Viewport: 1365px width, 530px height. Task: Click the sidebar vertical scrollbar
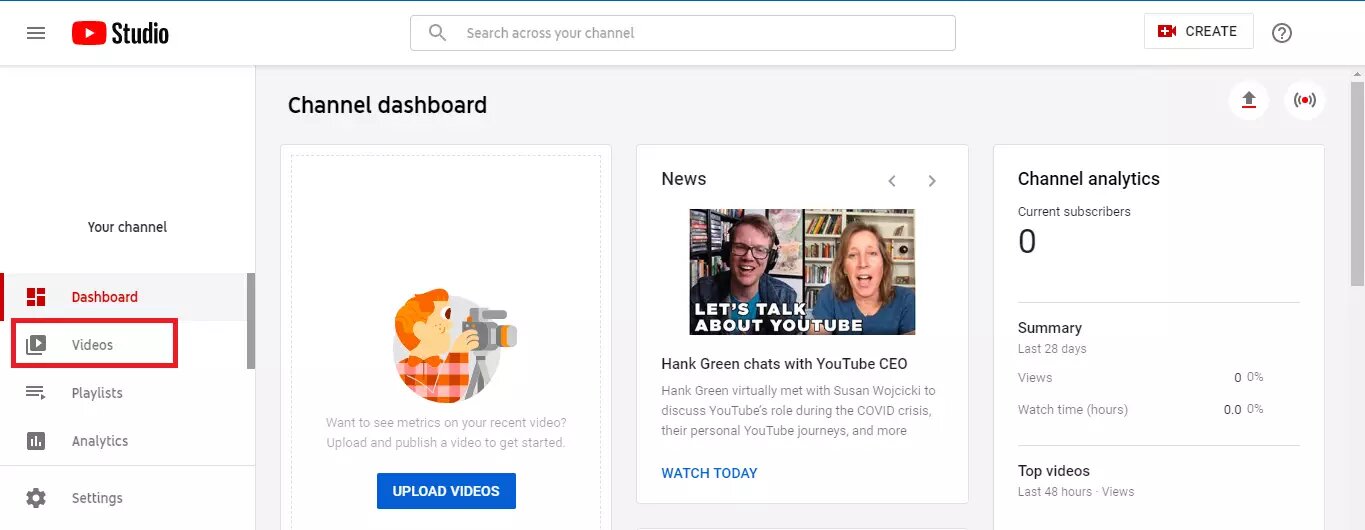tap(251, 322)
